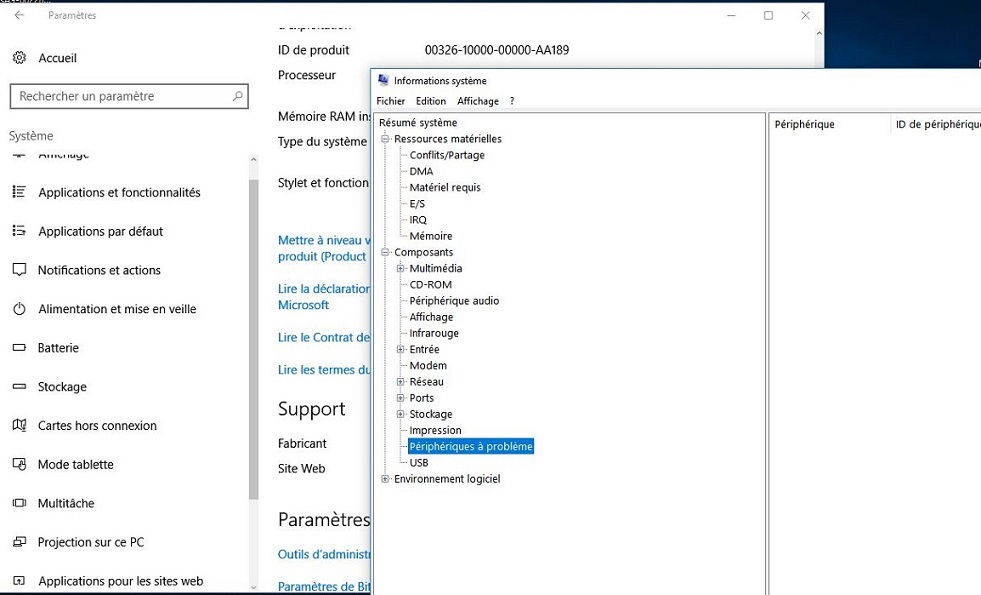This screenshot has height=595, width=981.
Task: Open Lire le Contrat de link
Action: pyautogui.click(x=324, y=337)
